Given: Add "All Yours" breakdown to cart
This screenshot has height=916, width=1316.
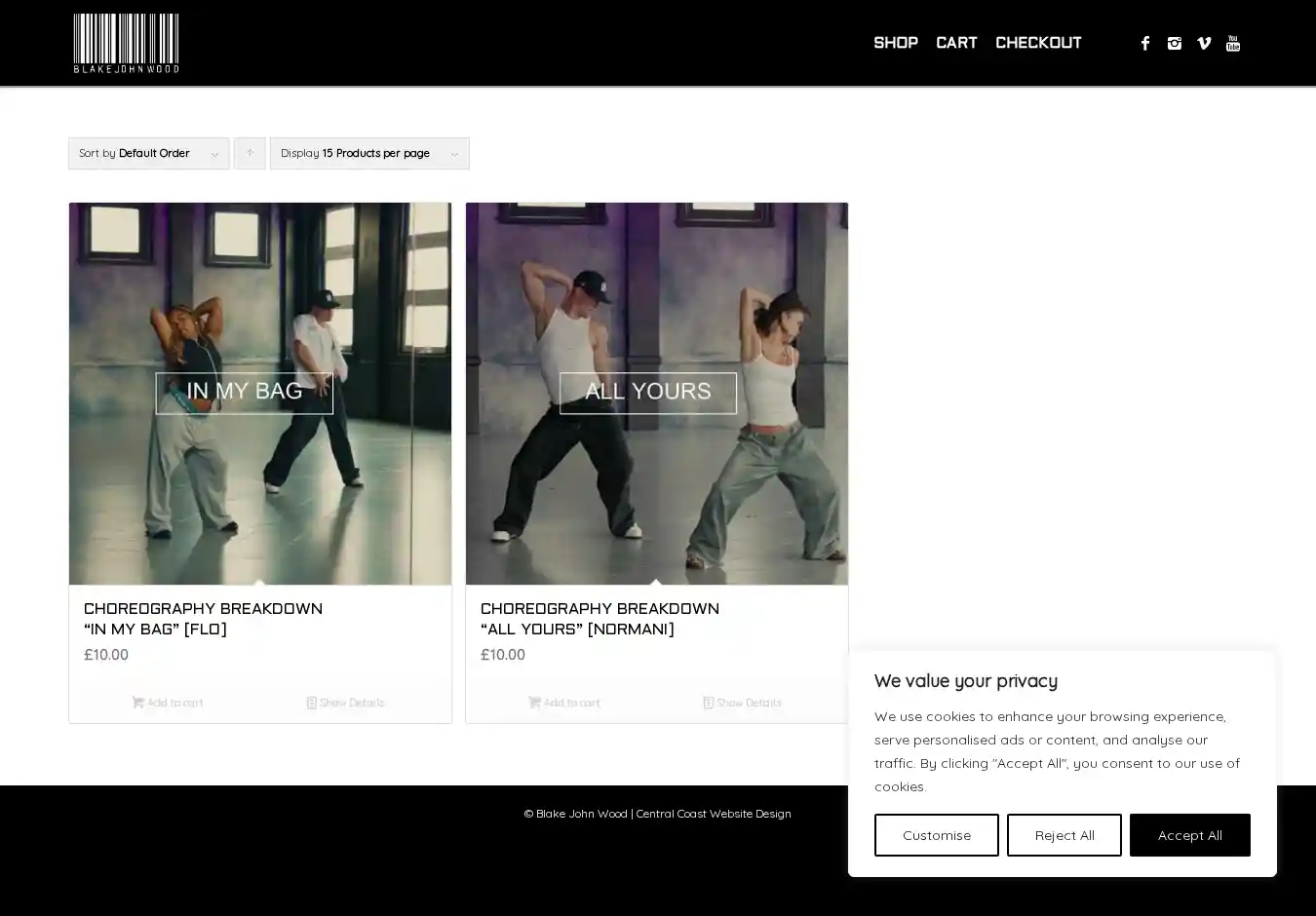Looking at the screenshot, I should (563, 703).
